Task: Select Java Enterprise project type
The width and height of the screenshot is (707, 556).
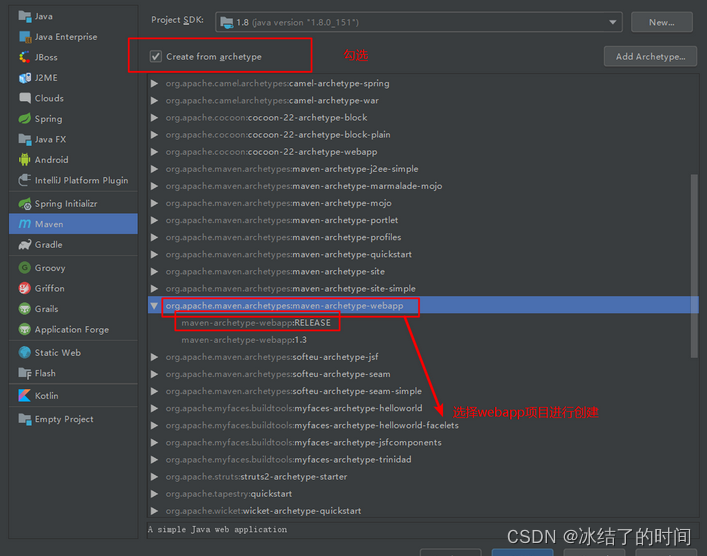Action: pos(73,37)
